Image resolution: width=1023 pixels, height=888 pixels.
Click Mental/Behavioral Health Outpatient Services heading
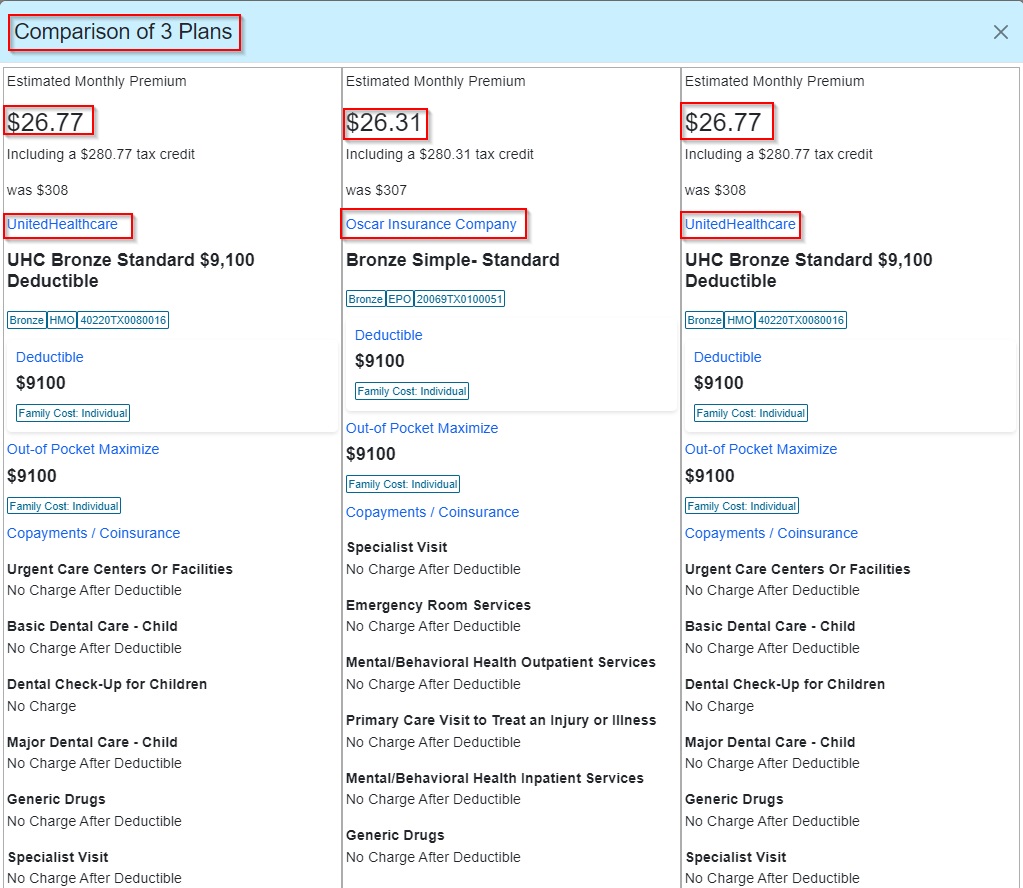[x=500, y=662]
